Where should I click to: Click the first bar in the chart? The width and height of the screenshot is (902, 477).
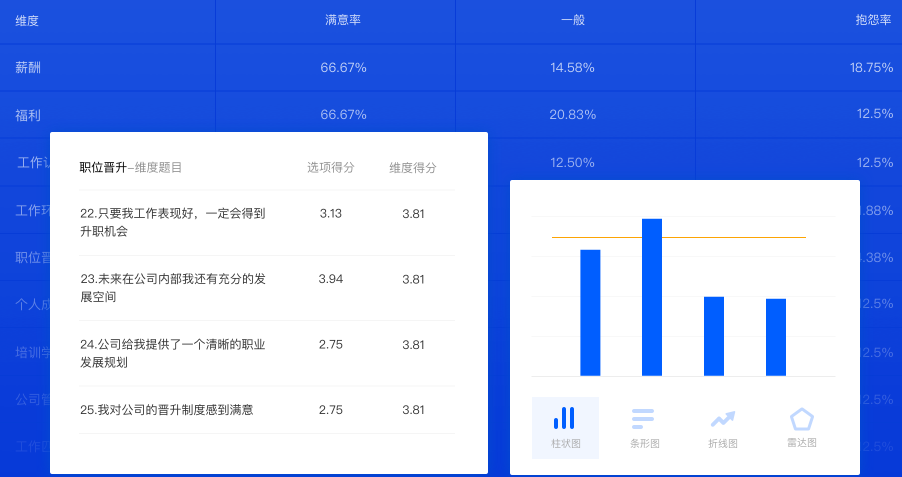[590, 313]
